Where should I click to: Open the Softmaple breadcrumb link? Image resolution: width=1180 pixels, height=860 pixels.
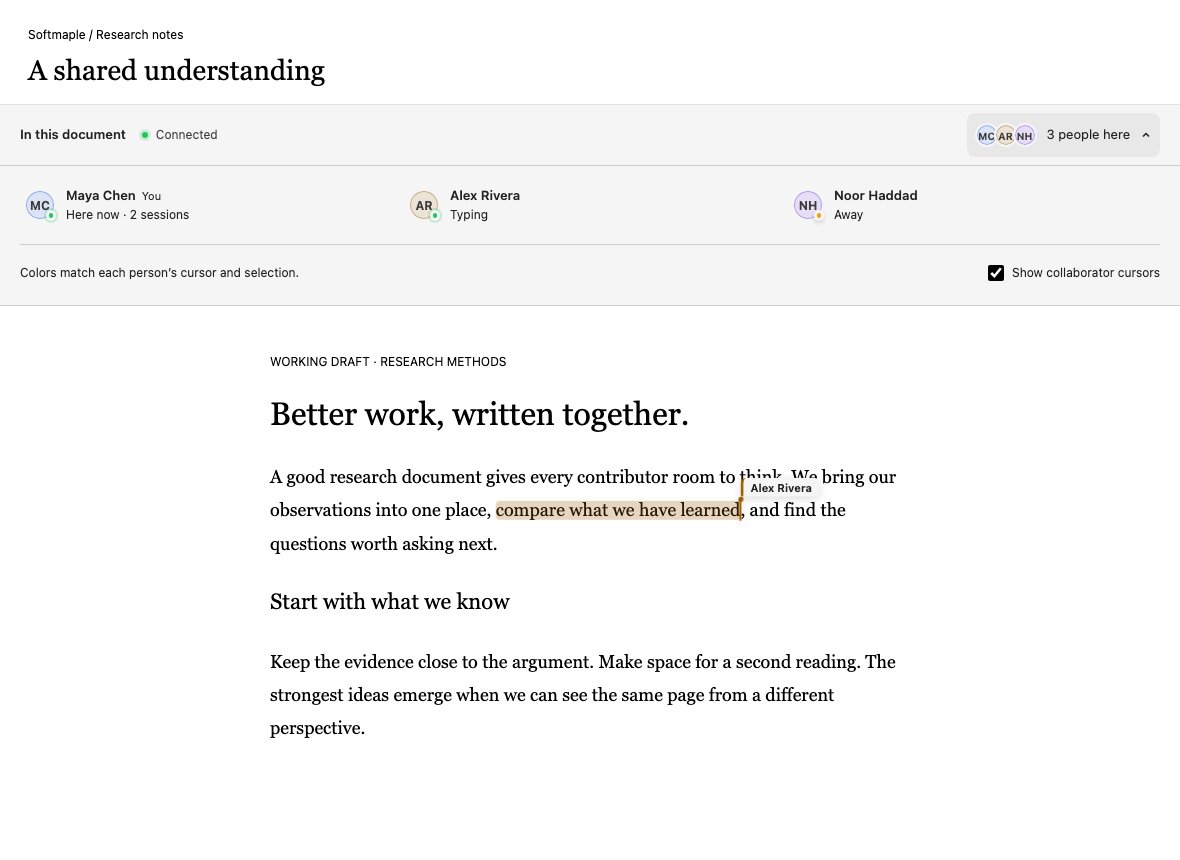tap(56, 35)
